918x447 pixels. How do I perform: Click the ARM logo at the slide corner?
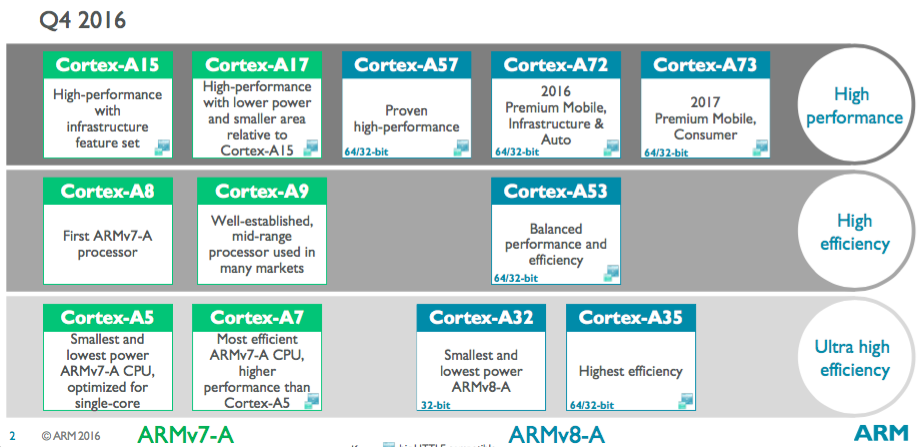881,433
